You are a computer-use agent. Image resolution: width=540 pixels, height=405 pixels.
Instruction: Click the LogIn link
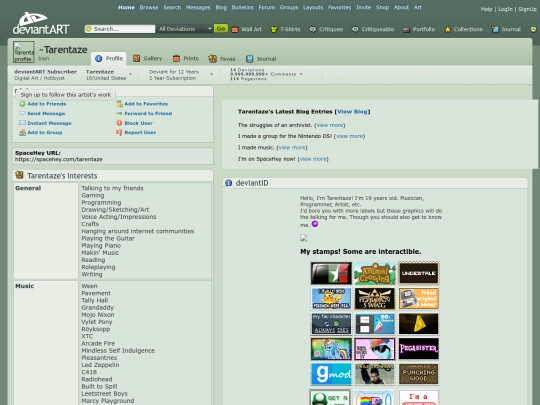pos(505,9)
